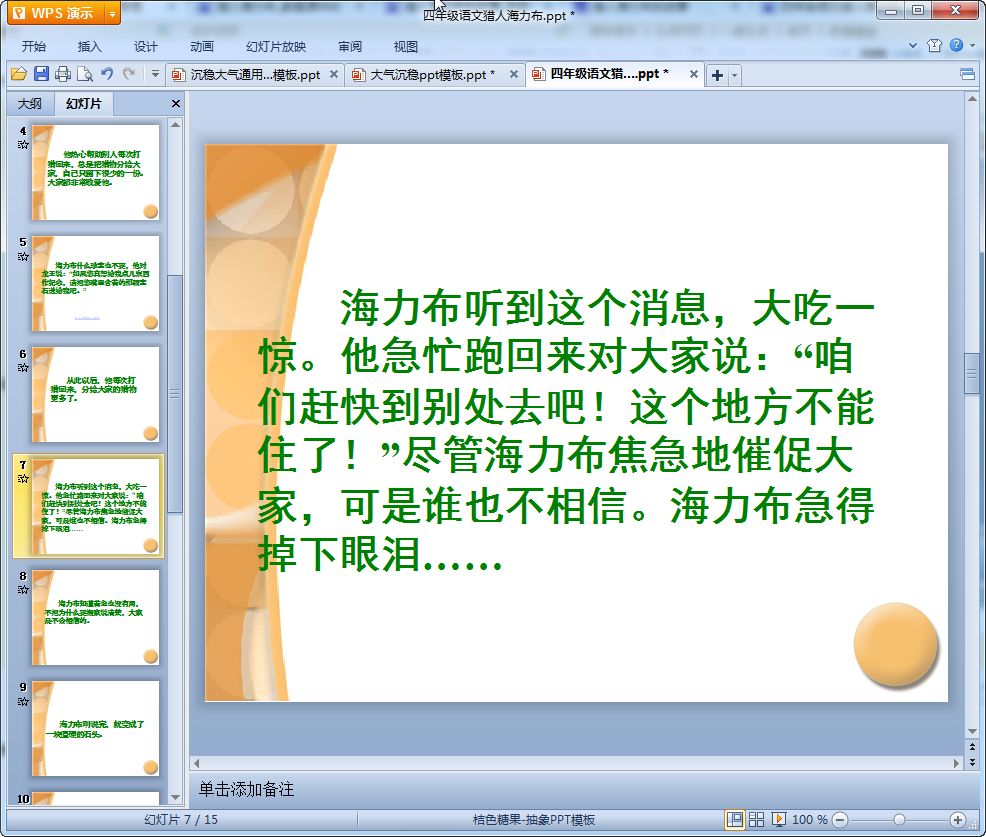Screen dimensions: 986x837
Task: Close the 沉稳大气通用...模板.ppt tab
Action: (x=334, y=74)
